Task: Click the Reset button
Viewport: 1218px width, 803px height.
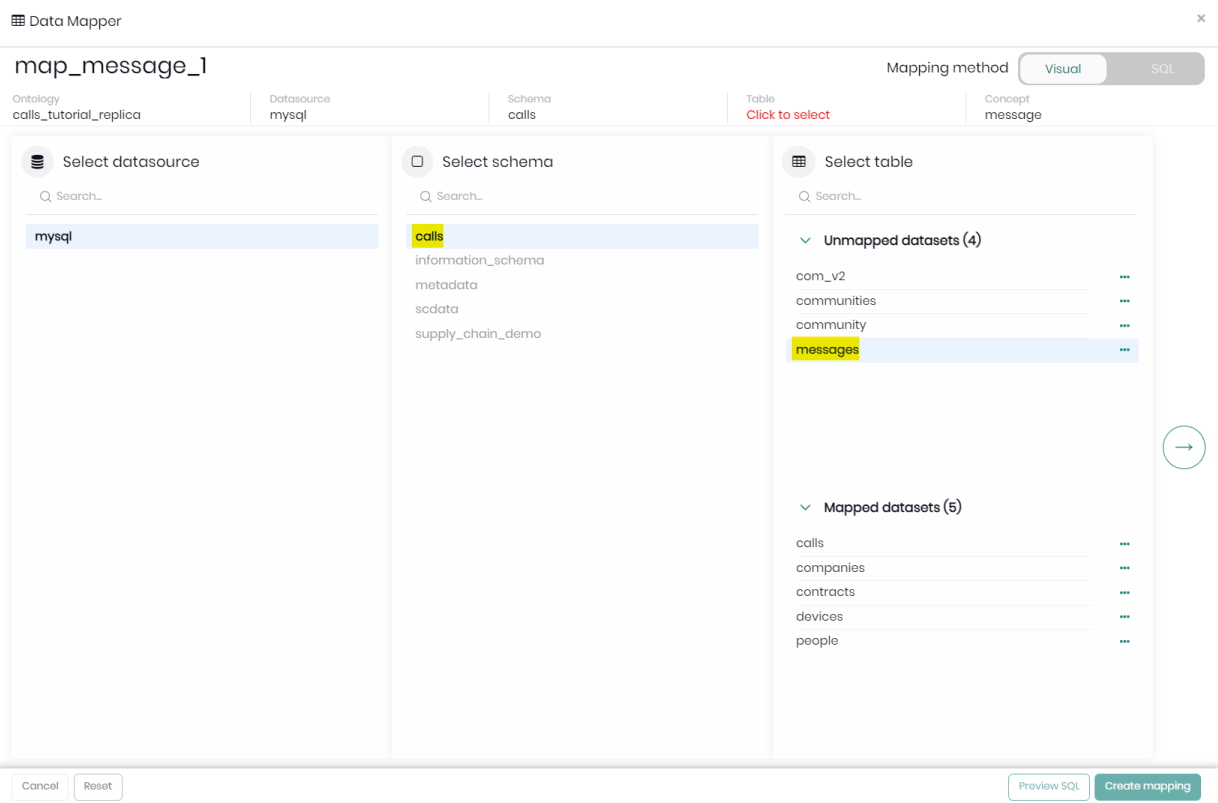Action: [x=98, y=786]
